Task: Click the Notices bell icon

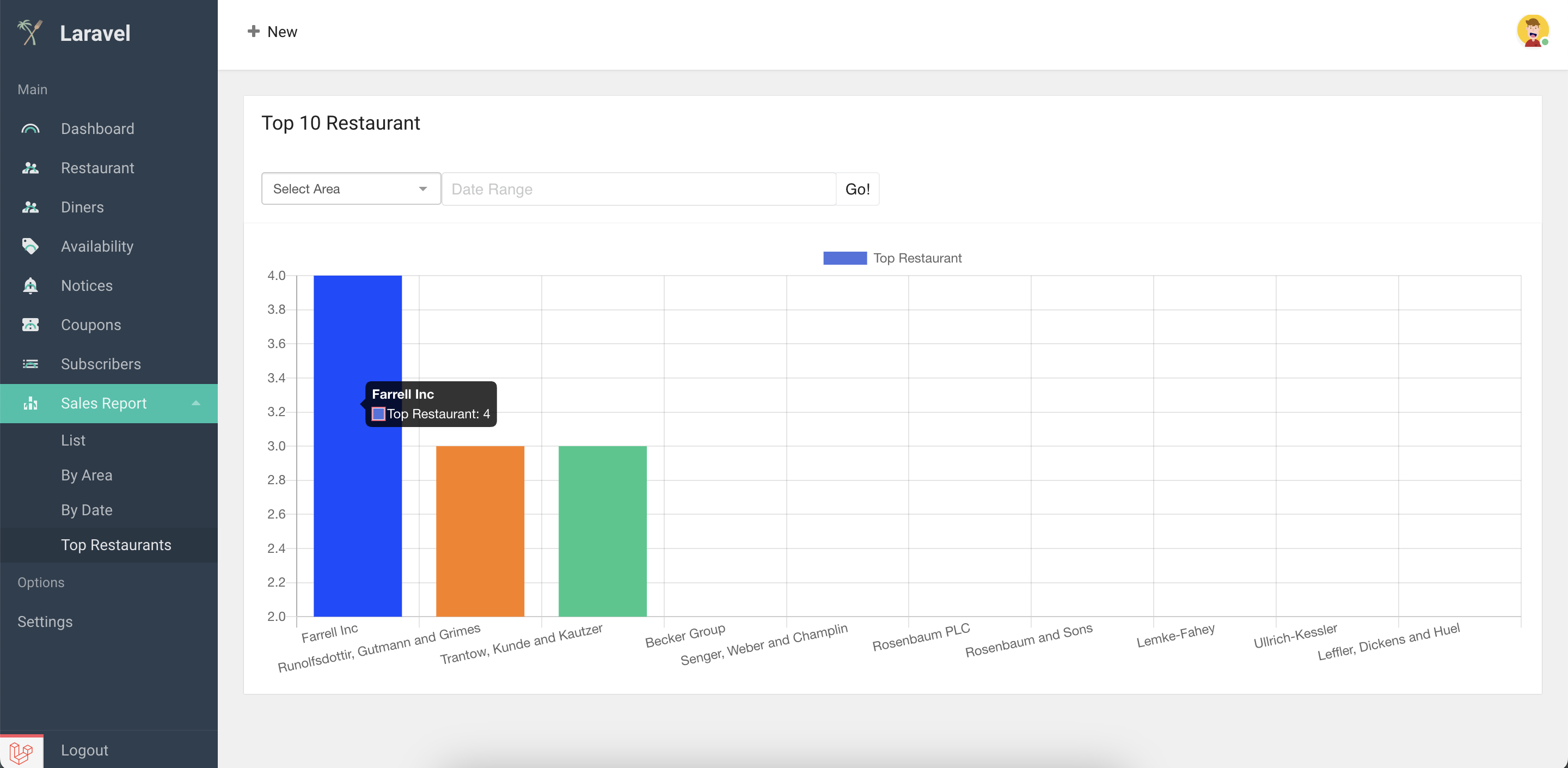Action: (30, 285)
